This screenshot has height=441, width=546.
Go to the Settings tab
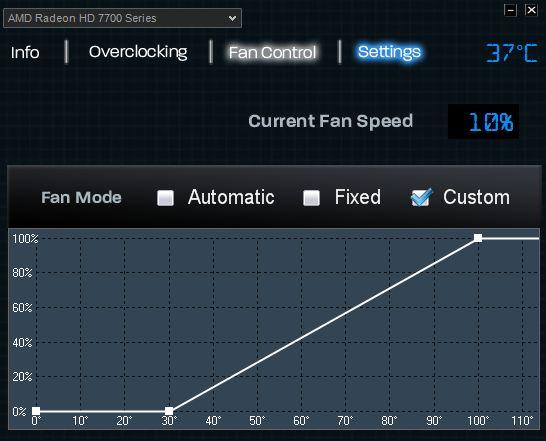[x=389, y=52]
